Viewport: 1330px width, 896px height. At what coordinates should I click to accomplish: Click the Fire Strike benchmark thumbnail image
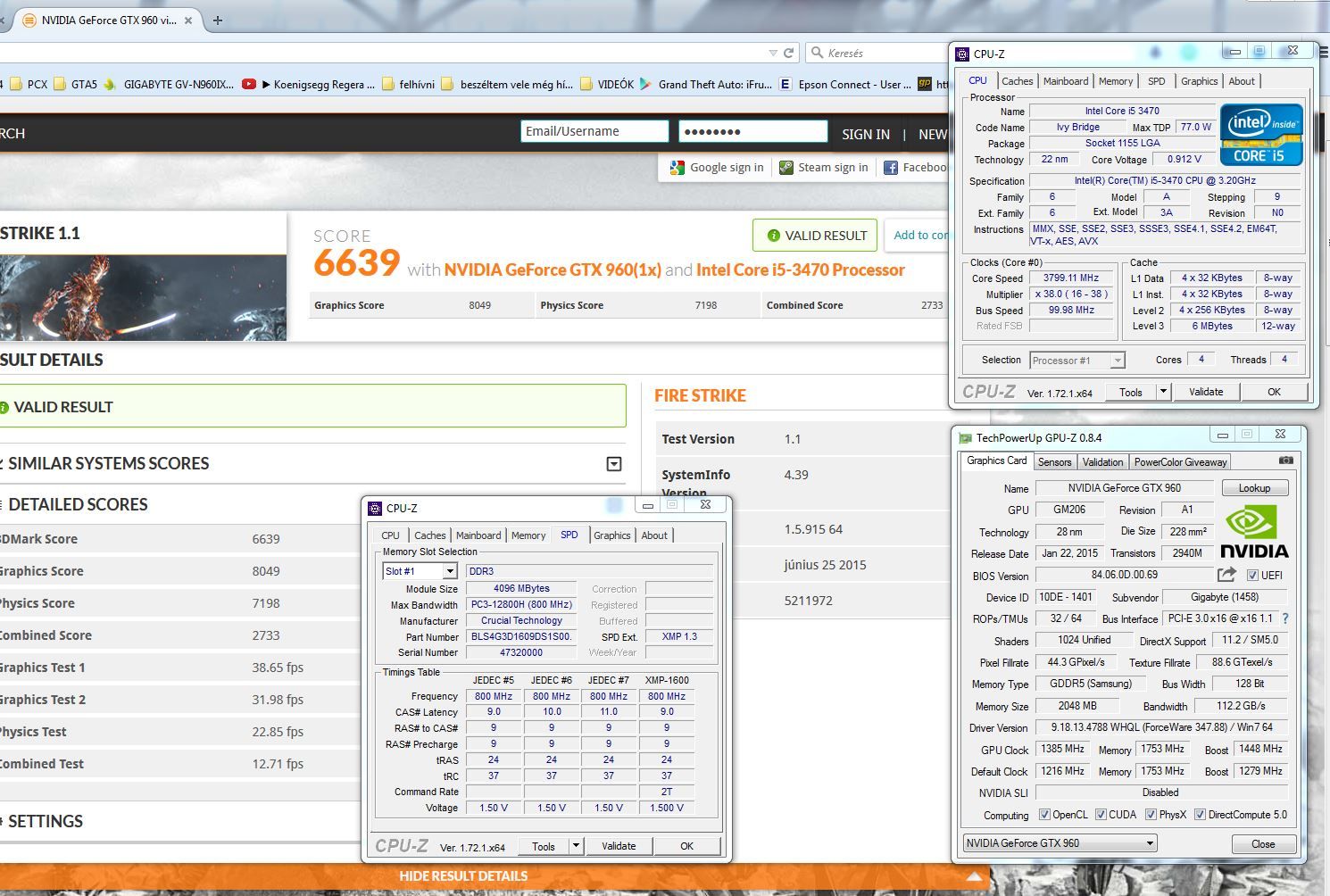tap(143, 298)
